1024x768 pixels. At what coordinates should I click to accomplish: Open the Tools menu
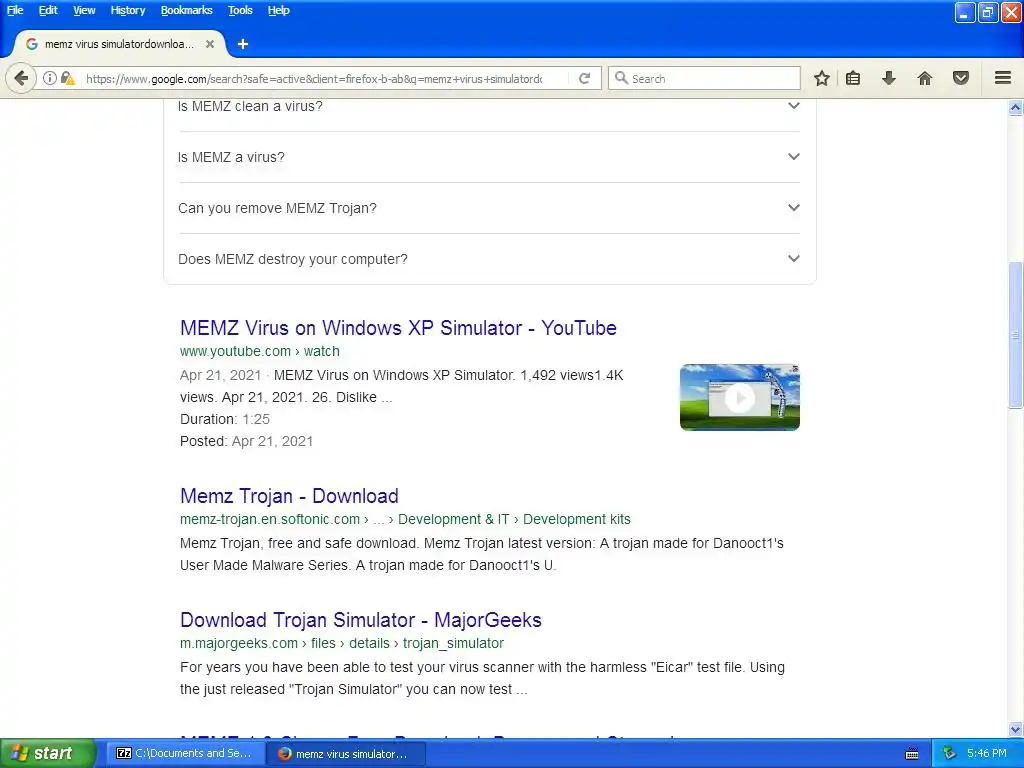240,10
